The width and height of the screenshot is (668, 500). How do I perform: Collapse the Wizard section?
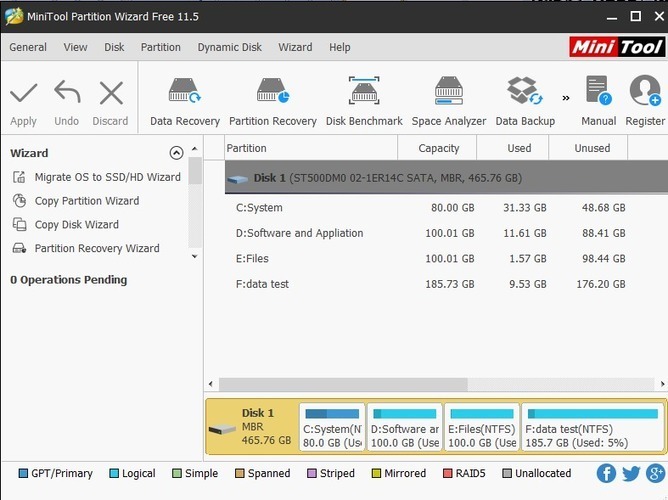click(x=177, y=153)
